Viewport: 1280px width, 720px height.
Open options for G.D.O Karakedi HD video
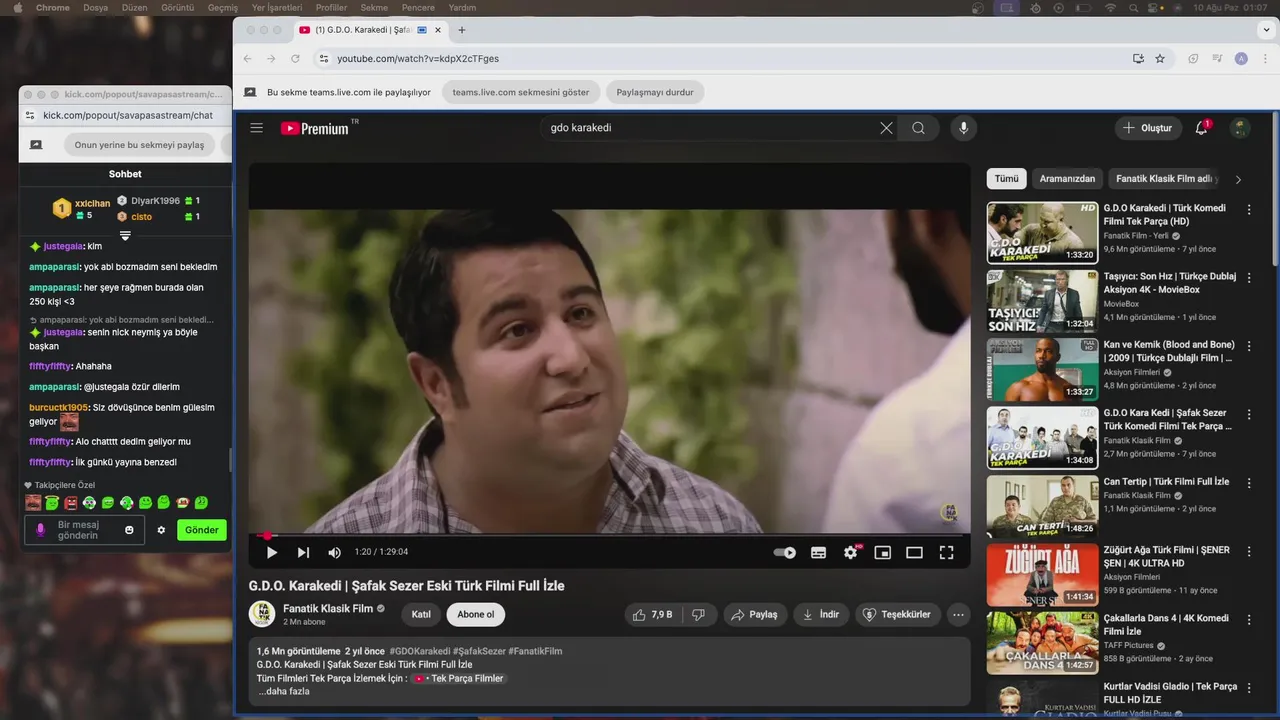(x=1249, y=210)
